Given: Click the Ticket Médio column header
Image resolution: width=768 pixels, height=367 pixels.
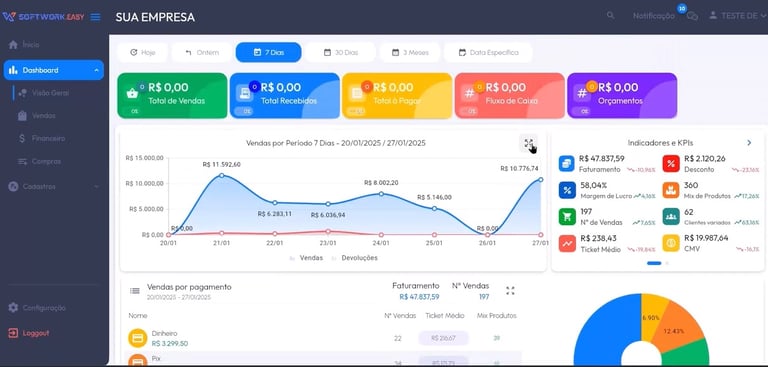Looking at the screenshot, I should point(445,316).
